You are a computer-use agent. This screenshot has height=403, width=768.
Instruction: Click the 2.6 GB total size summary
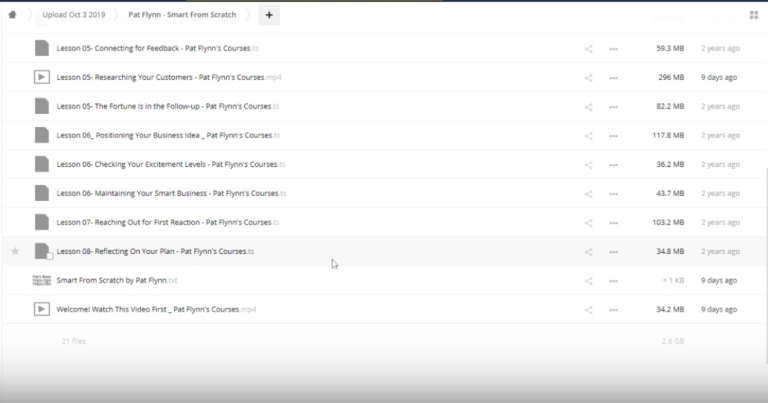coord(673,341)
